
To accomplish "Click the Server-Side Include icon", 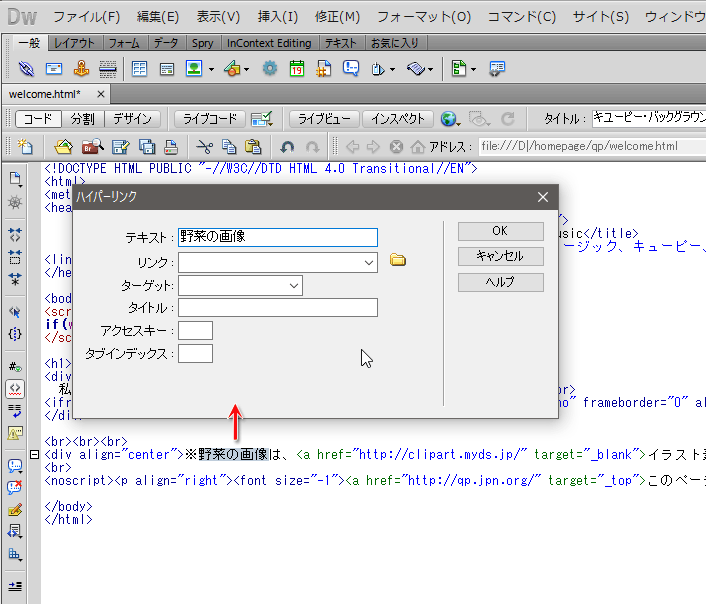I will [324, 68].
